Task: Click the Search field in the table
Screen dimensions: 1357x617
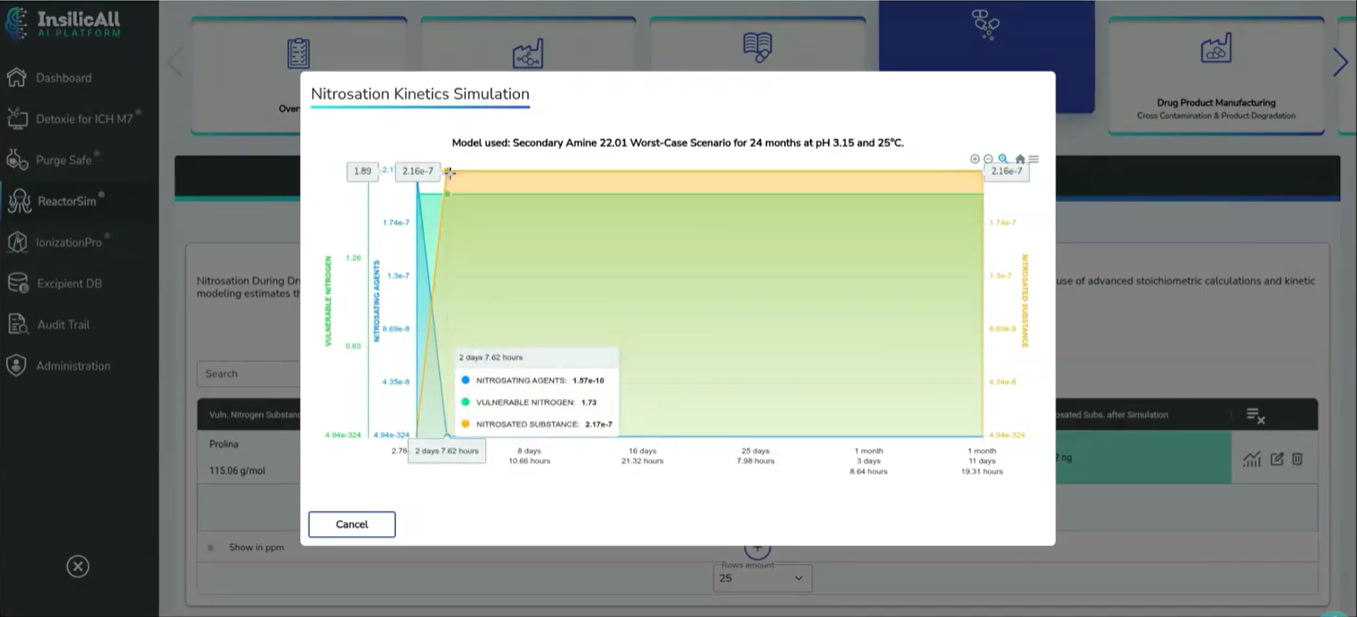Action: click(x=248, y=374)
